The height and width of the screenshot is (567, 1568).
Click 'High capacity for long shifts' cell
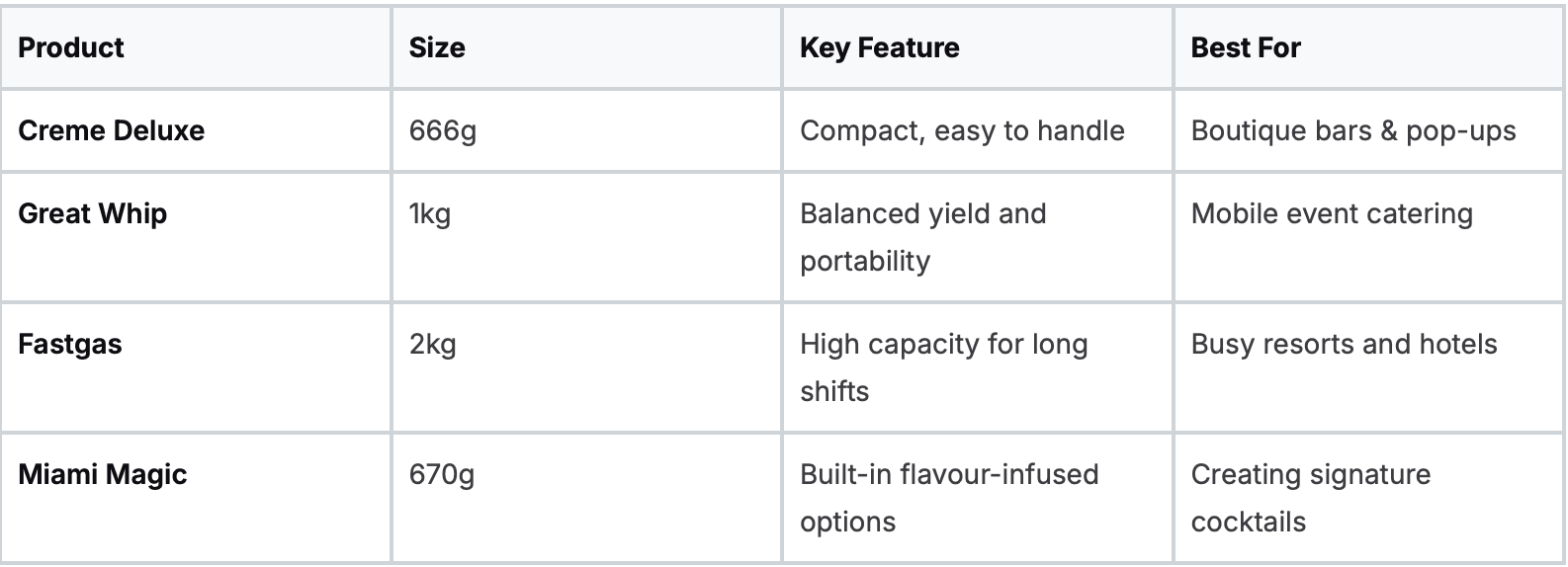click(x=943, y=367)
